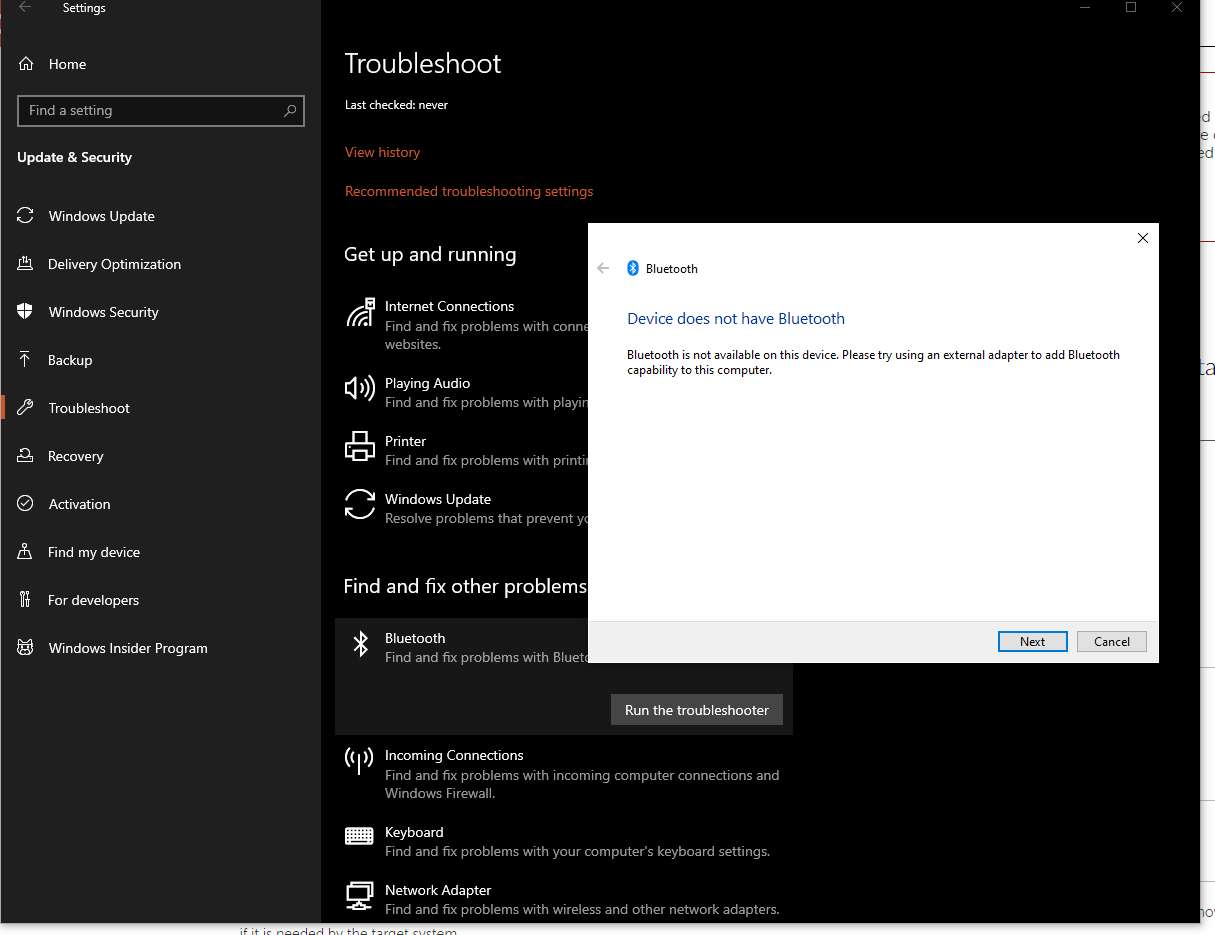The image size is (1215, 935).
Task: Click the Printer troubleshooter icon
Action: [x=360, y=446]
